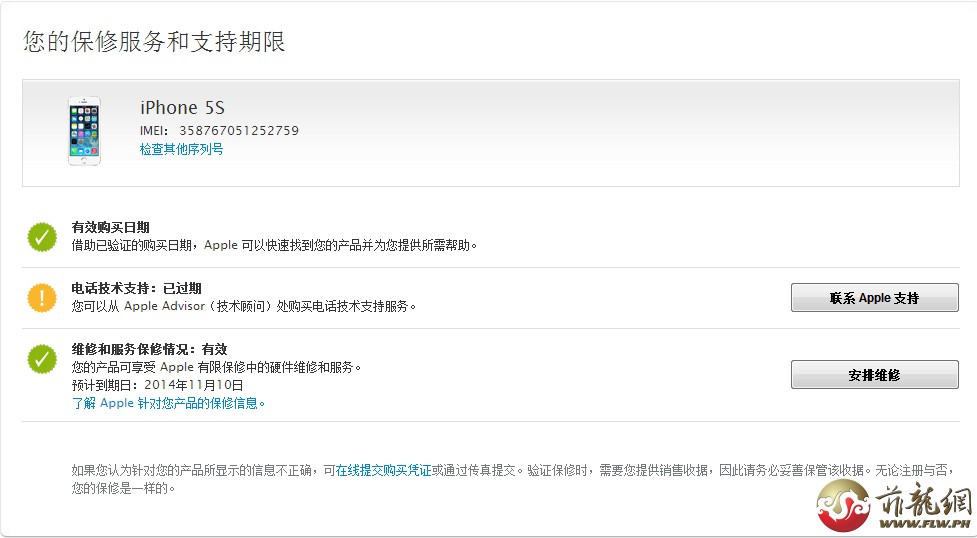Open 了解 Apple 针对您产品的保修信息 link

tap(168, 403)
